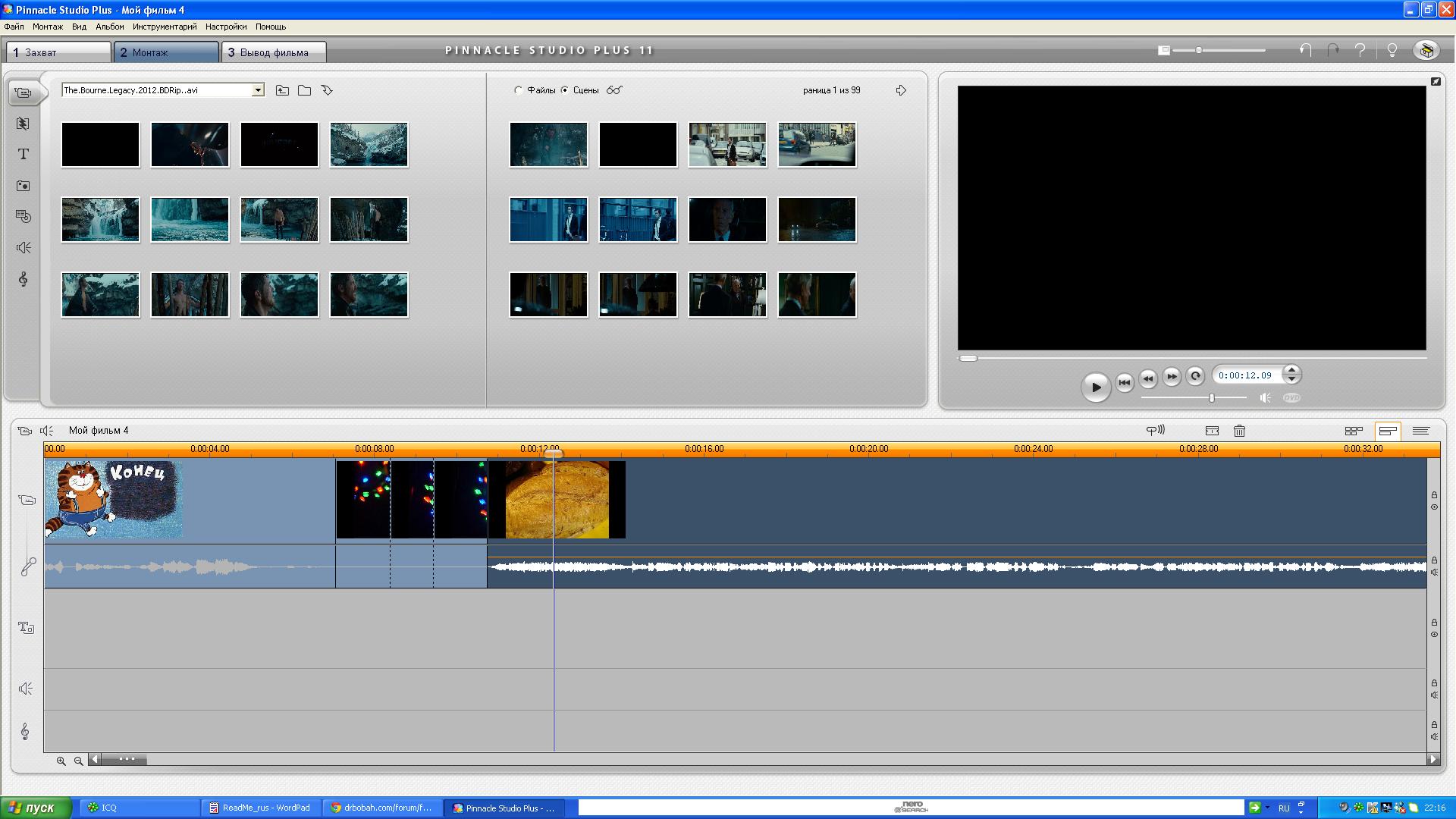Click the player scrubber handle
The width and height of the screenshot is (1456, 819).
[x=968, y=358]
